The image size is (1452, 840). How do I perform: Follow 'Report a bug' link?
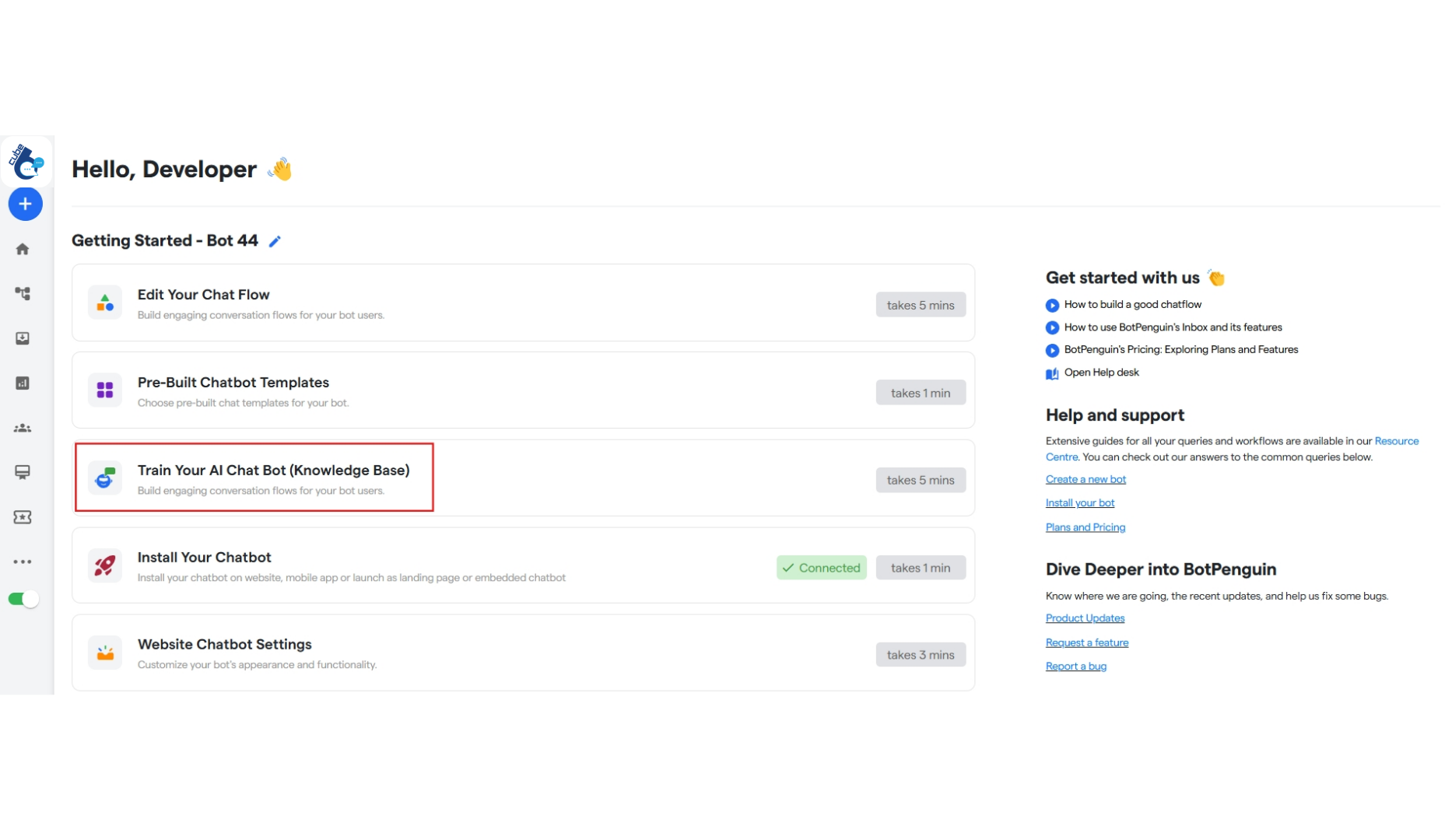(1076, 667)
